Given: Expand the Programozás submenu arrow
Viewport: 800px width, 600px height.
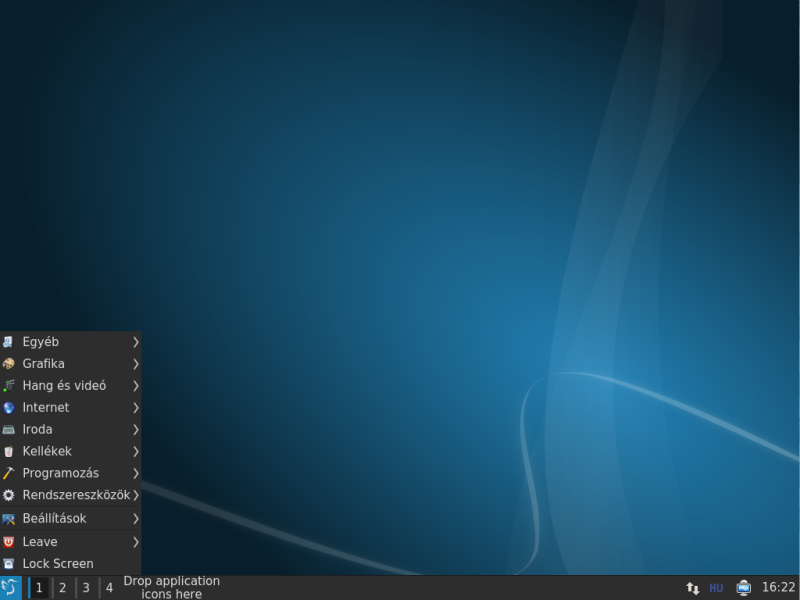Looking at the screenshot, I should click(x=136, y=473).
